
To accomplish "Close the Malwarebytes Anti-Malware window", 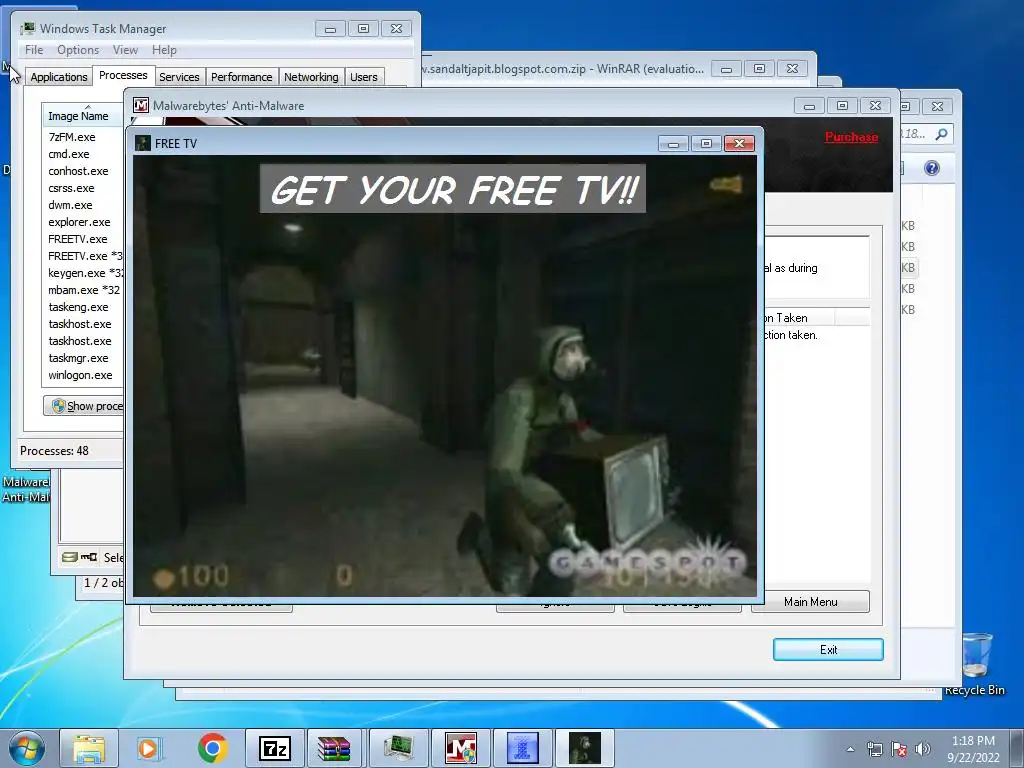I will (875, 105).
